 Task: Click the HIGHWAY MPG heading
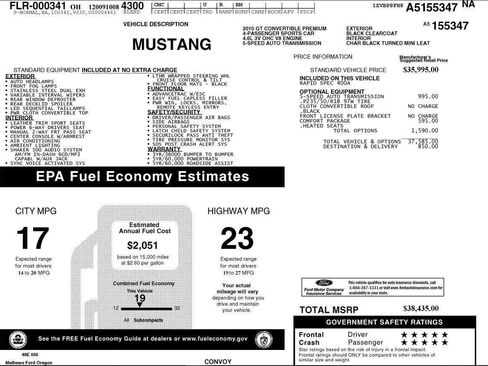tap(239, 211)
